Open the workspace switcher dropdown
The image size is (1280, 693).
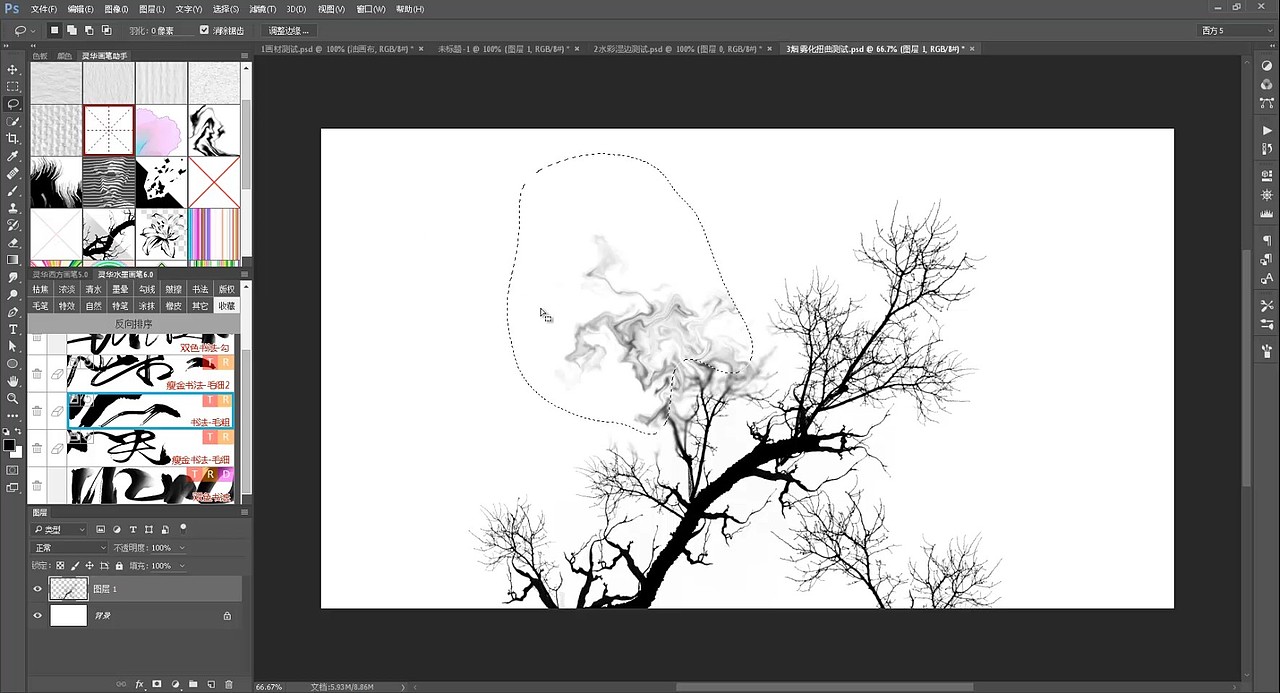pyautogui.click(x=1237, y=31)
